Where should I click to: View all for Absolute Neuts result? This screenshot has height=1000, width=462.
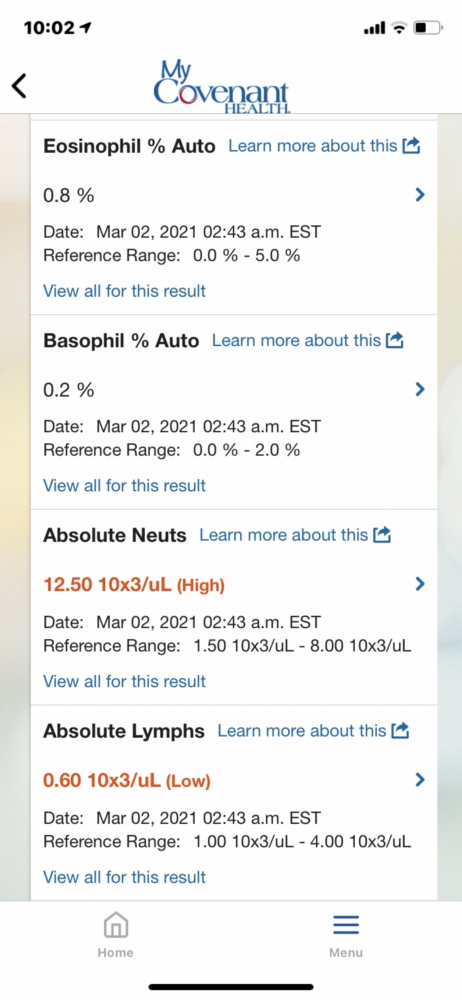(x=124, y=681)
